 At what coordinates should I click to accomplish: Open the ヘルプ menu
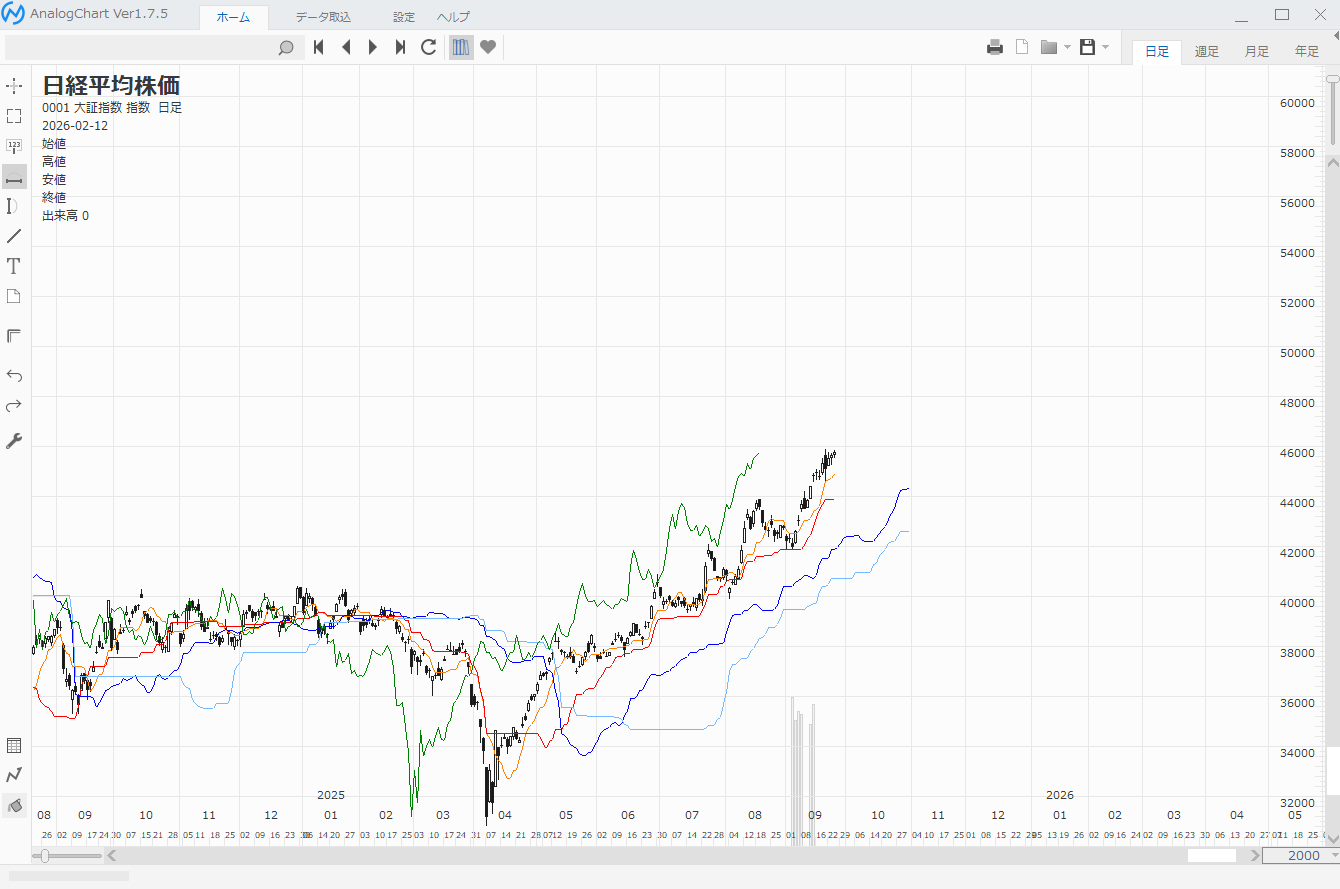tap(453, 17)
